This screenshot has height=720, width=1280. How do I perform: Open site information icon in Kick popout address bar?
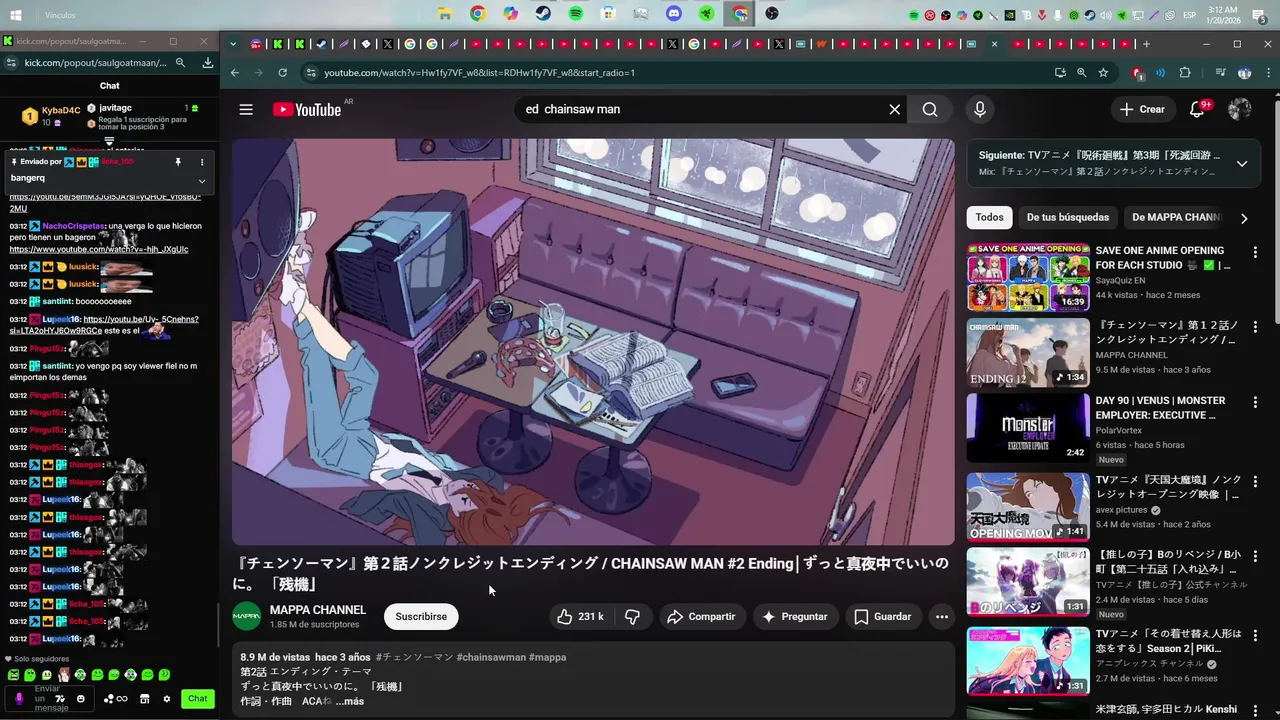pos(10,62)
